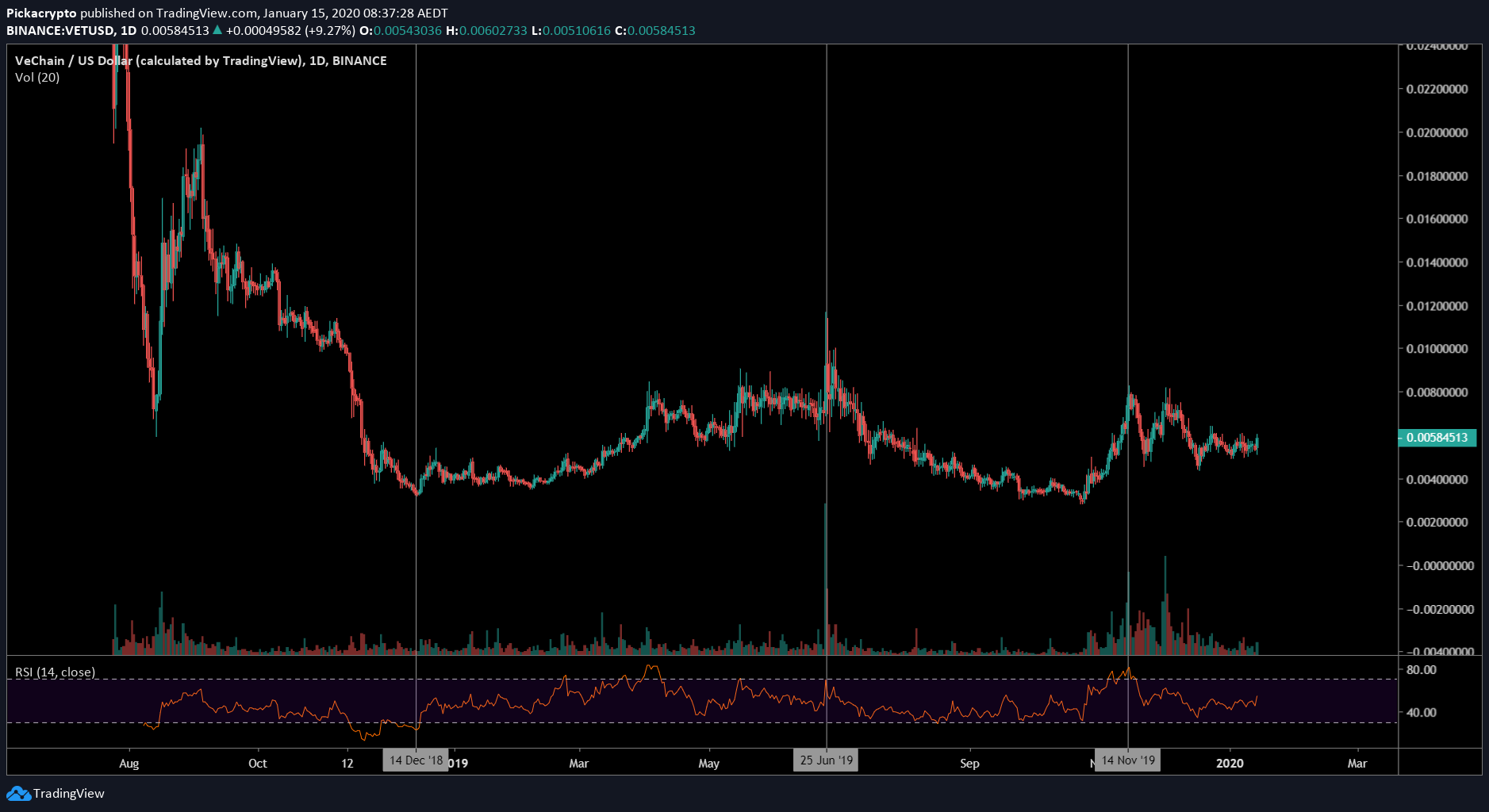1489x812 pixels.
Task: Click the 0.01000000 price axis label
Action: 1437,349
